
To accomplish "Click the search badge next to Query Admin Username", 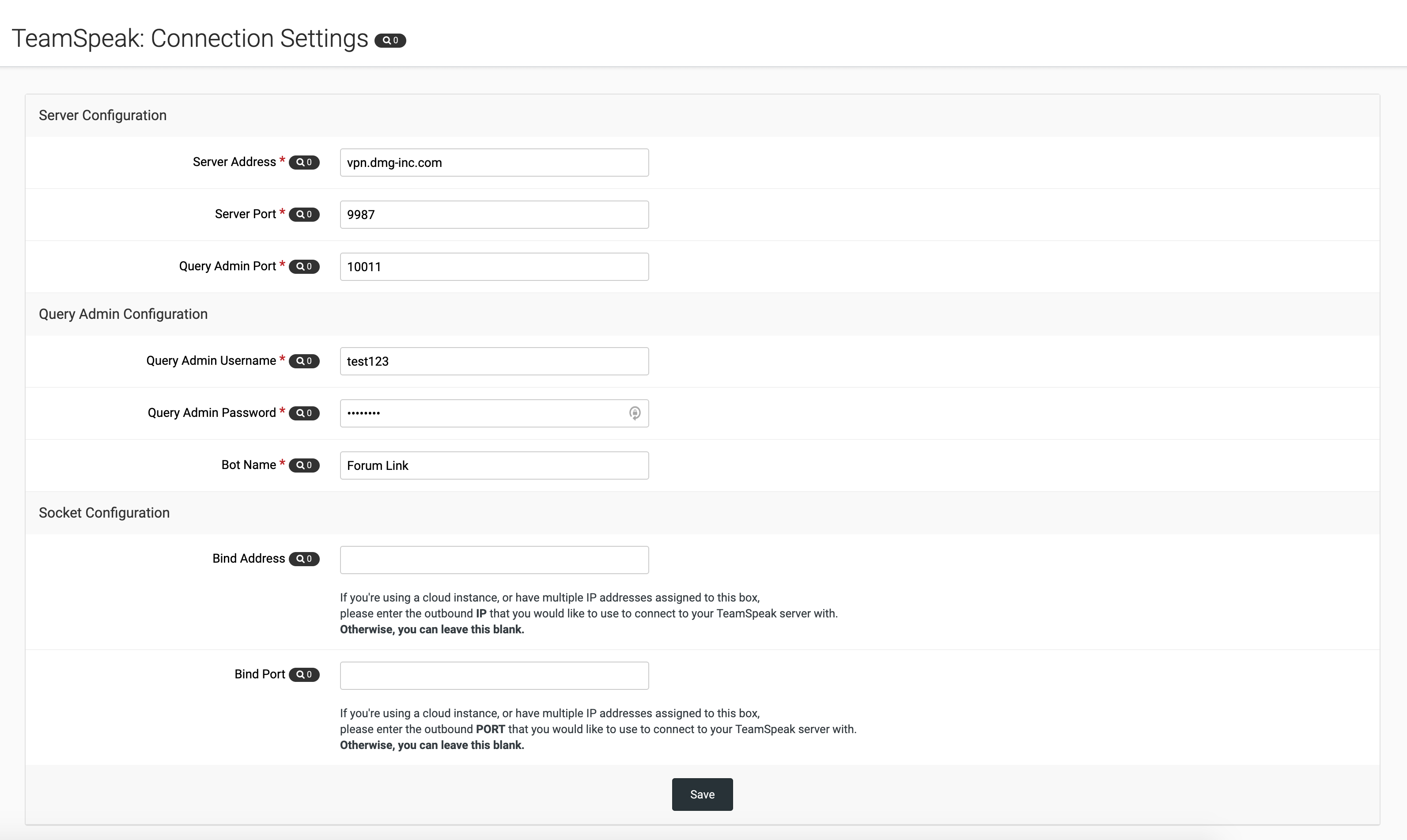I will pos(304,361).
